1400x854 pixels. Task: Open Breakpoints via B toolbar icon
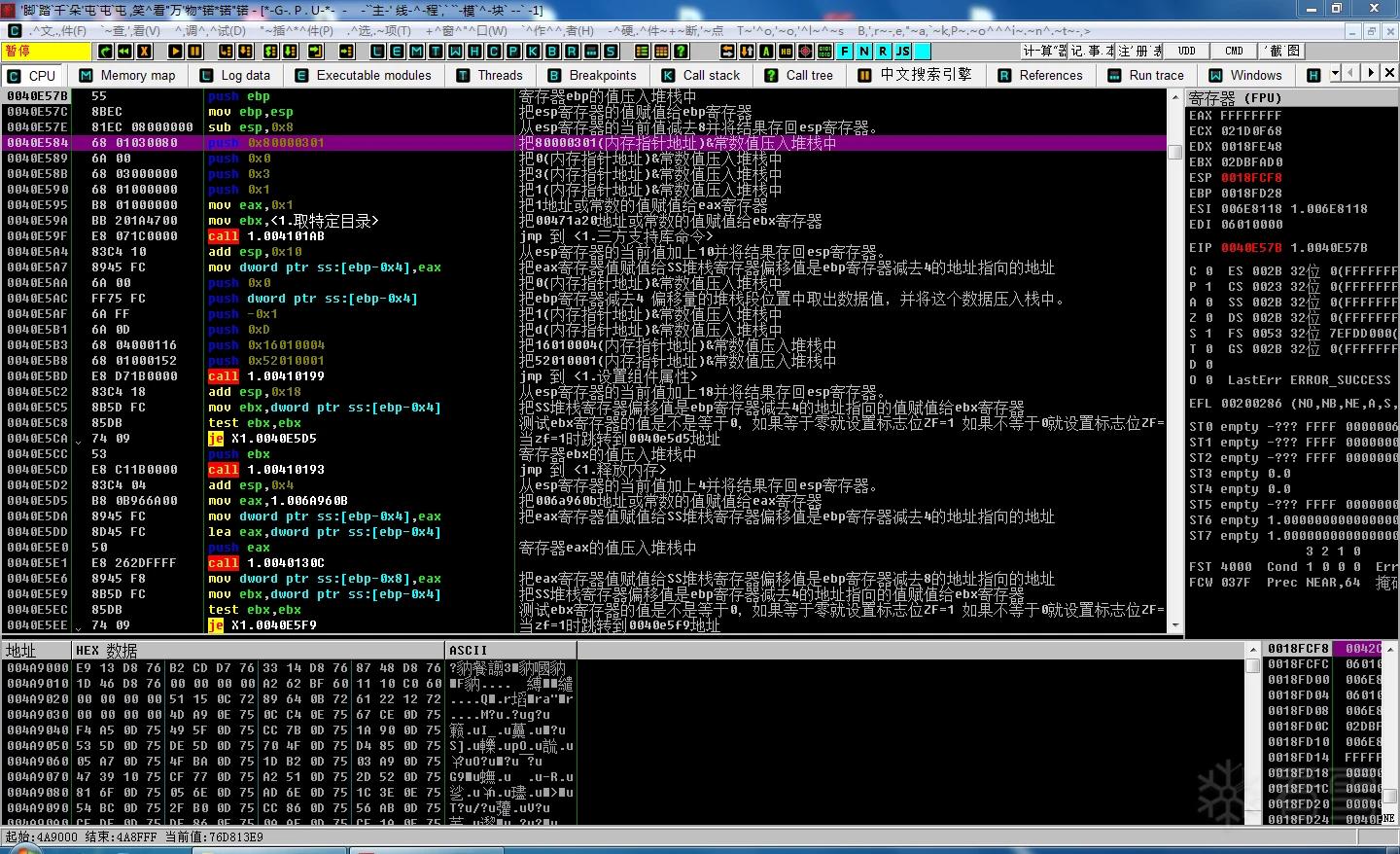pyautogui.click(x=552, y=51)
